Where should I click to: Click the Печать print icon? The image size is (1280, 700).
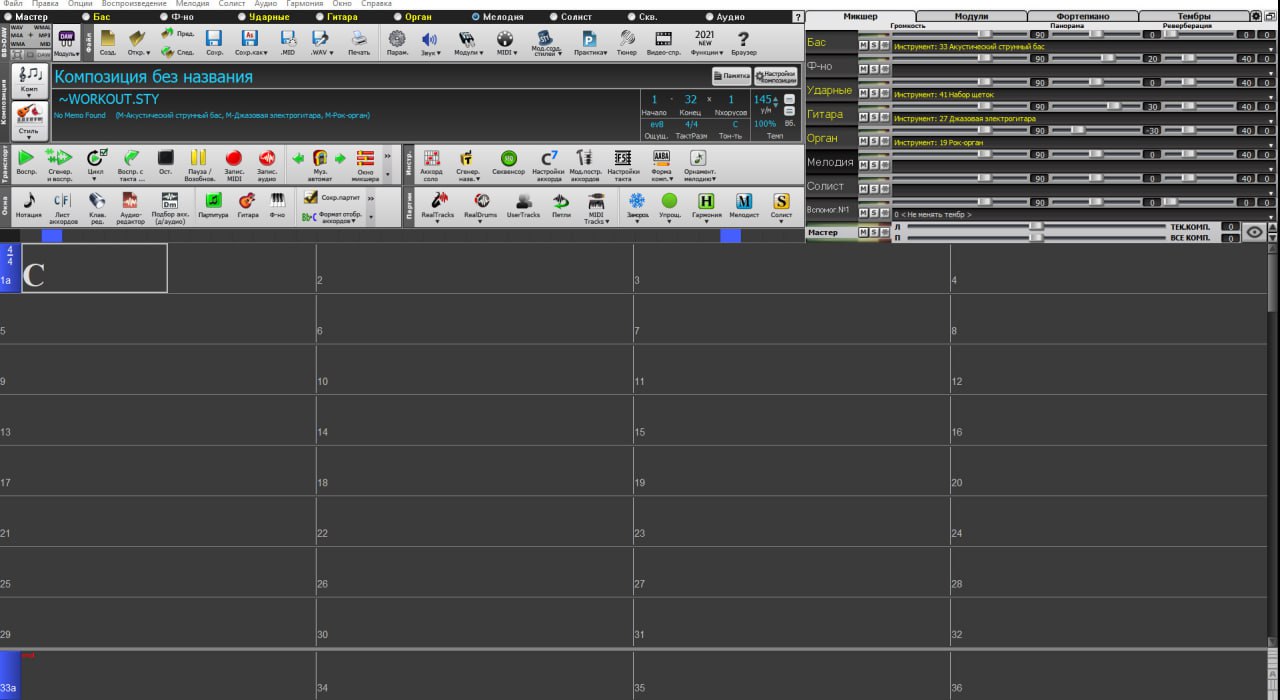tap(359, 42)
